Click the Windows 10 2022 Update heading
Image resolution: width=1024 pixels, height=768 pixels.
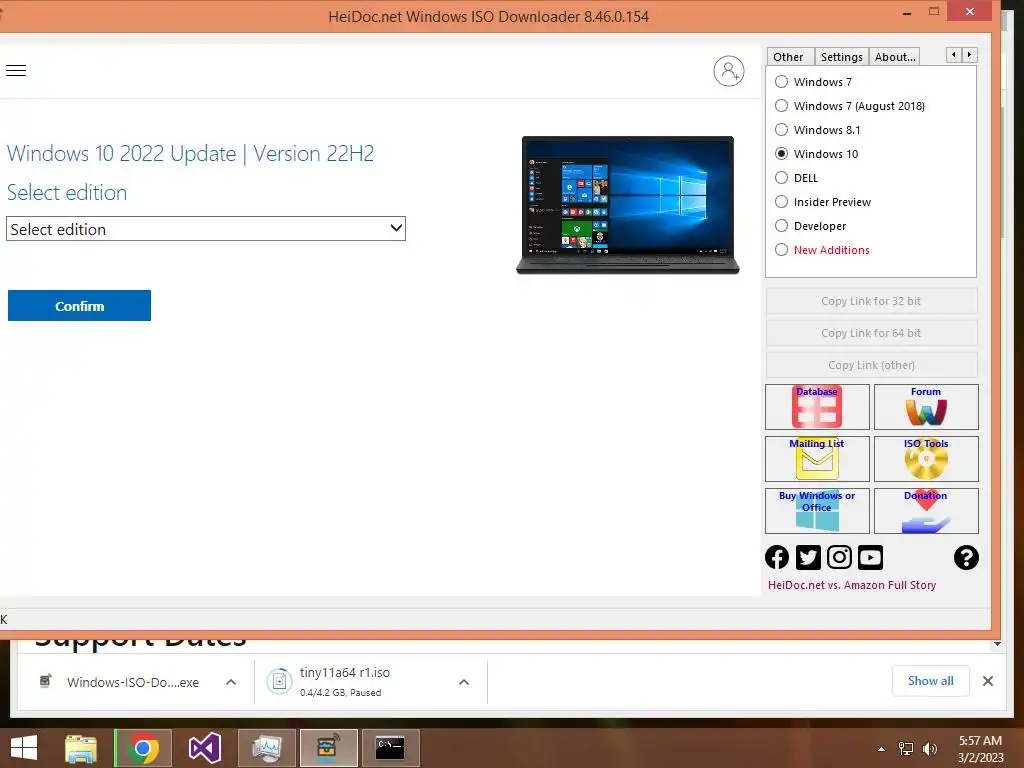pyautogui.click(x=190, y=153)
